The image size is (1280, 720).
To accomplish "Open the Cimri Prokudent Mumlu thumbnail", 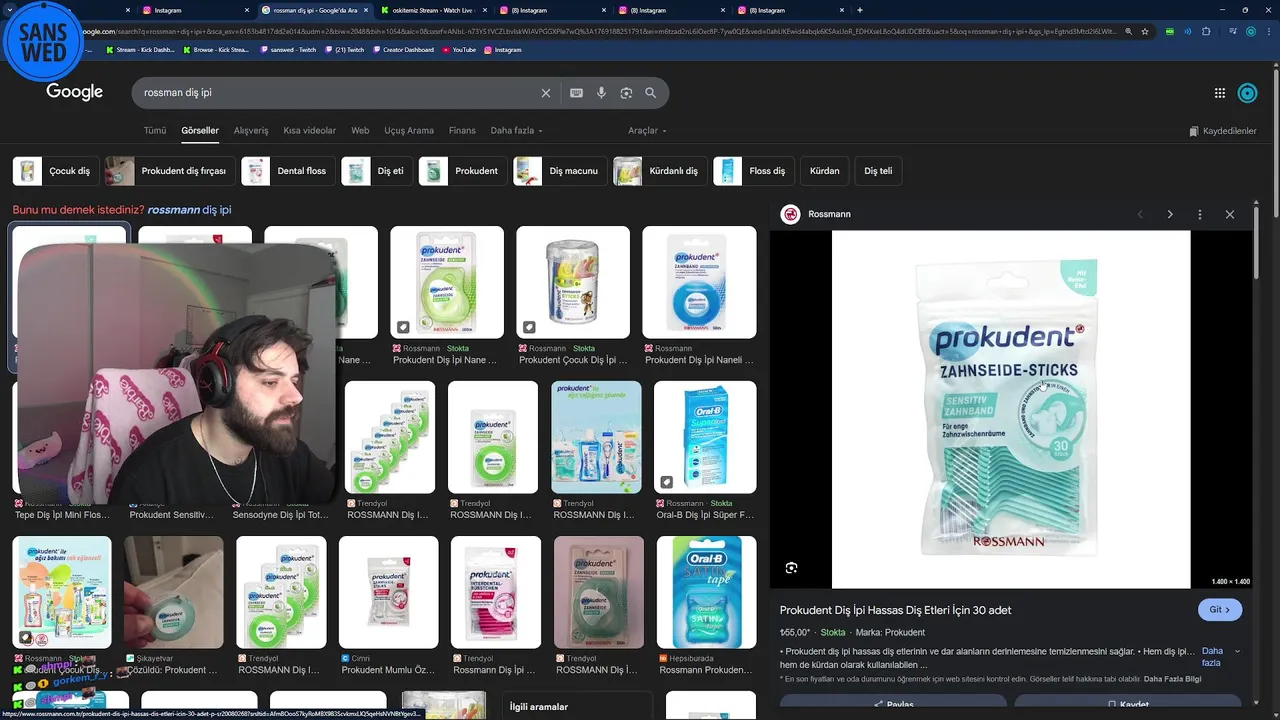I will point(388,592).
